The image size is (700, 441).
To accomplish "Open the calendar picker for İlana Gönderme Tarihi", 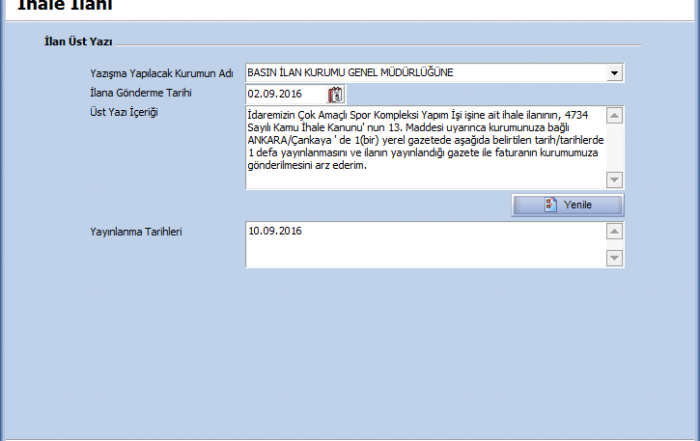I will tap(336, 94).
